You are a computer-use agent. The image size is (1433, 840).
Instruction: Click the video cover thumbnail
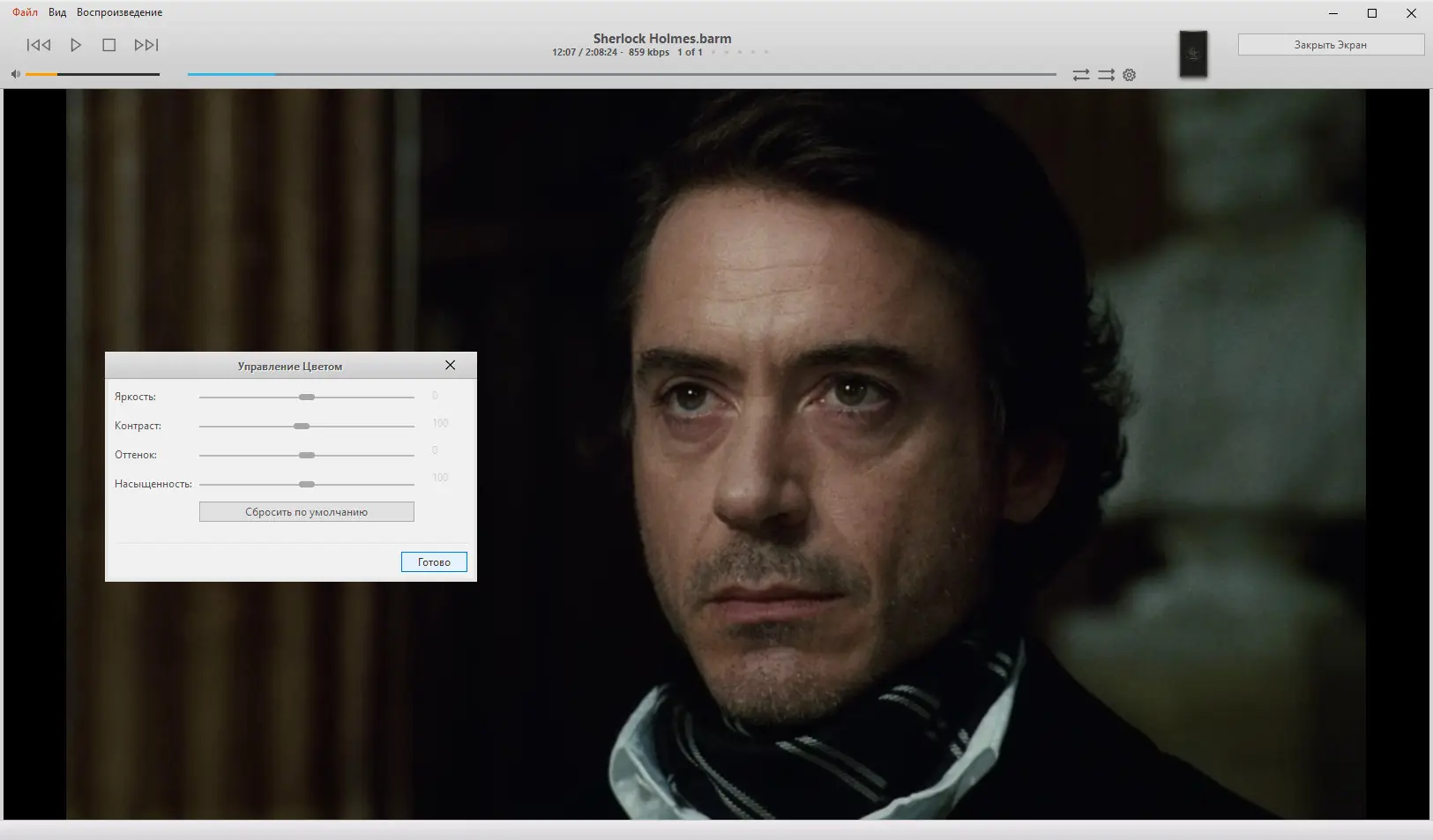1193,54
